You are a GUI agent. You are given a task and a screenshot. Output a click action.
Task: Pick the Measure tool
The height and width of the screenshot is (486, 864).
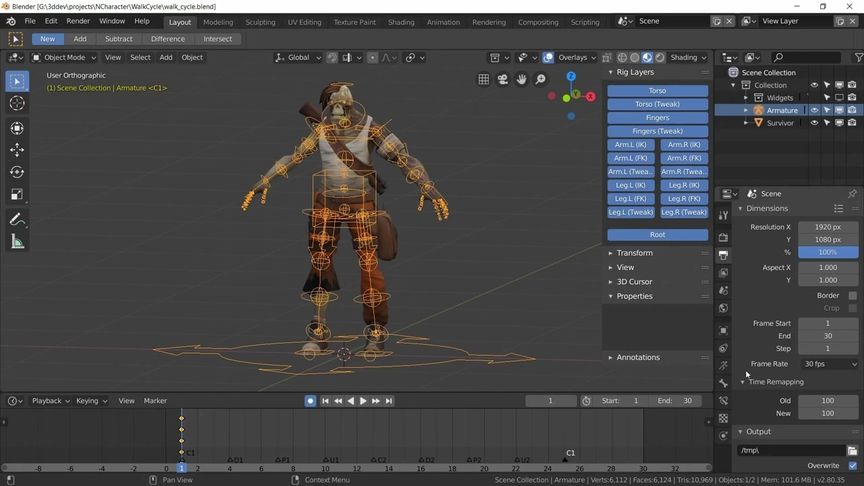click(x=17, y=242)
